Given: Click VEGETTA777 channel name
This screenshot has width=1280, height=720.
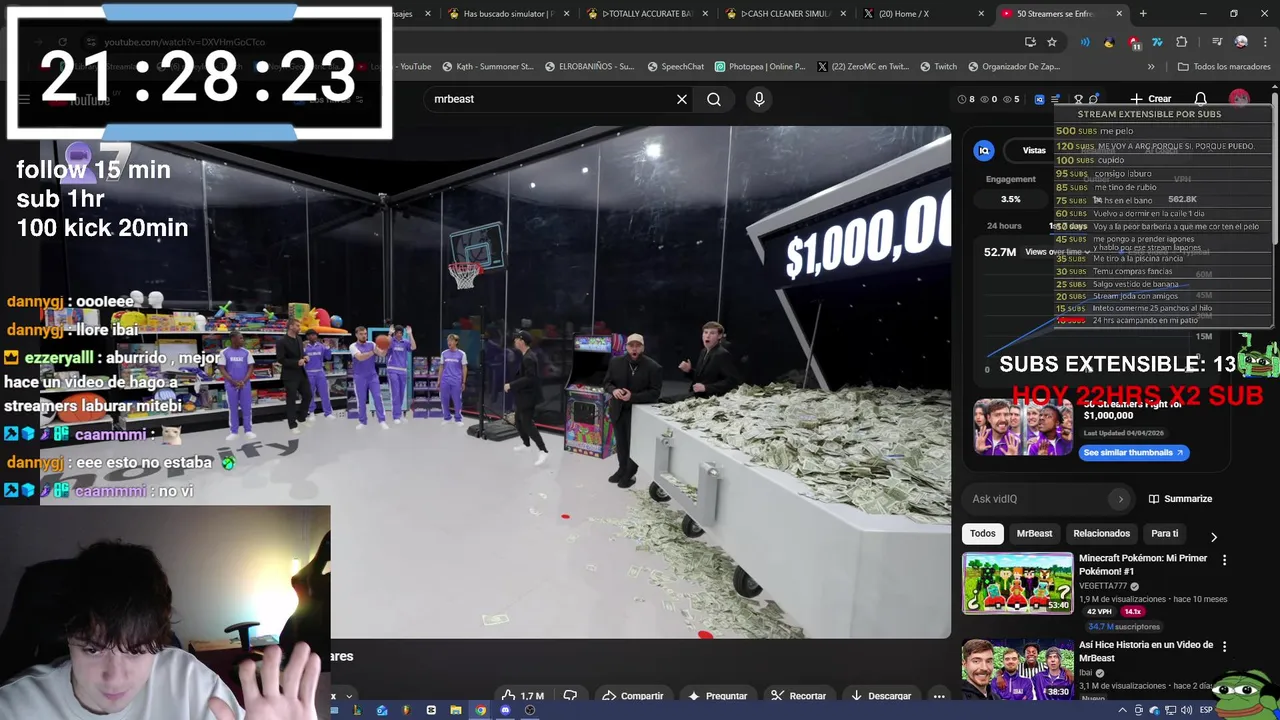Looking at the screenshot, I should pyautogui.click(x=1102, y=586).
